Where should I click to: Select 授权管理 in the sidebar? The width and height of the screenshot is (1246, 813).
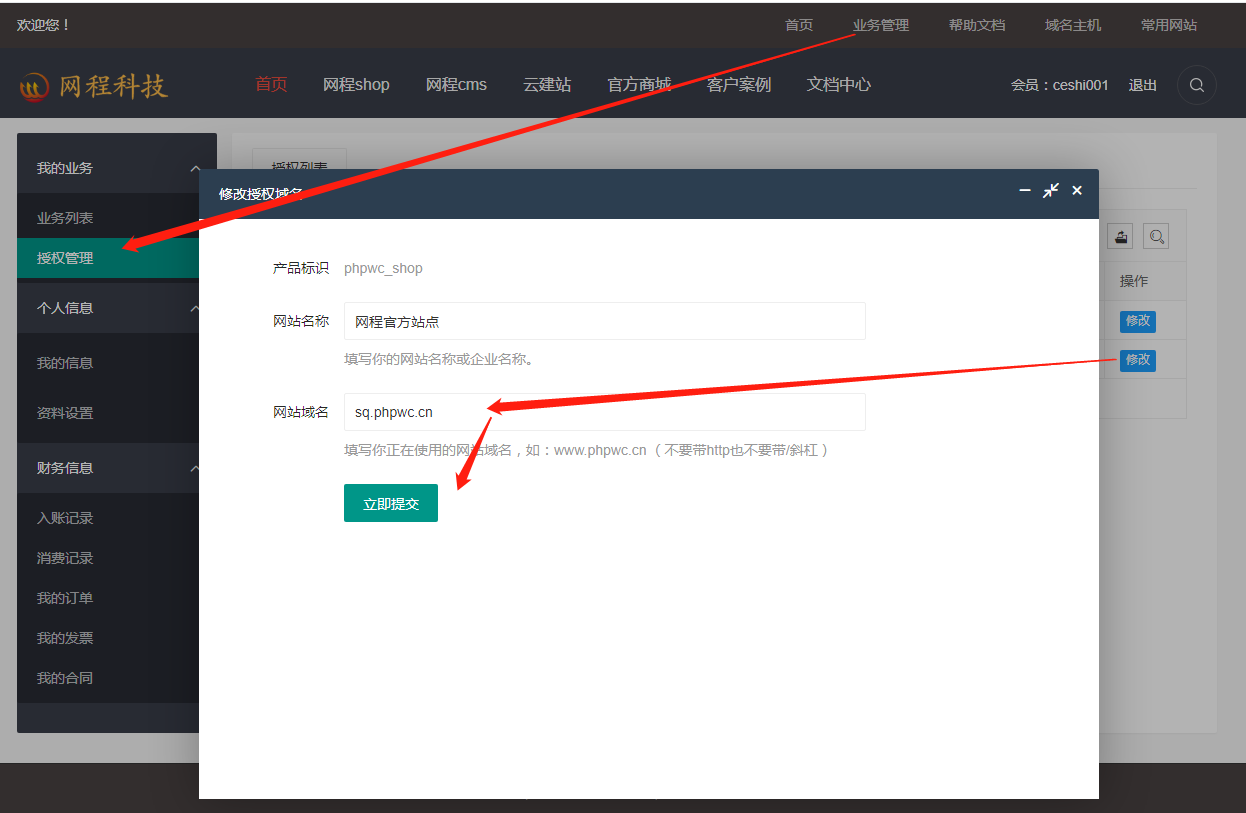(66, 258)
